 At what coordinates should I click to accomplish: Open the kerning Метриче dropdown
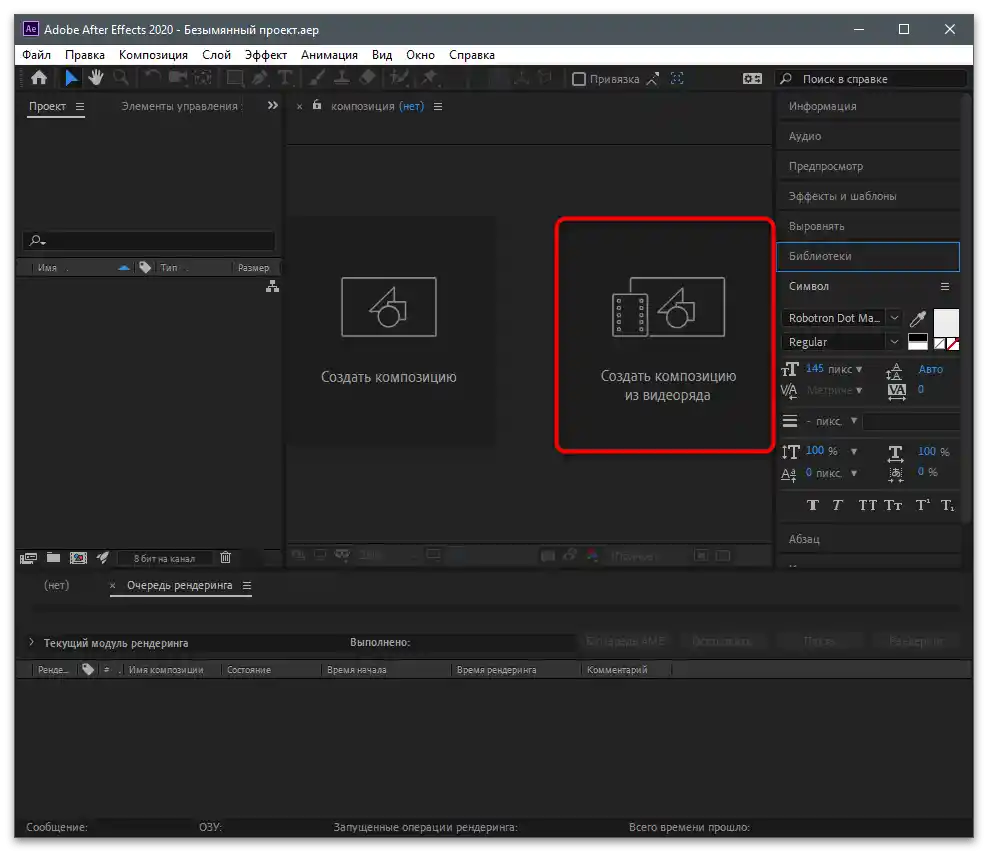click(x=859, y=391)
